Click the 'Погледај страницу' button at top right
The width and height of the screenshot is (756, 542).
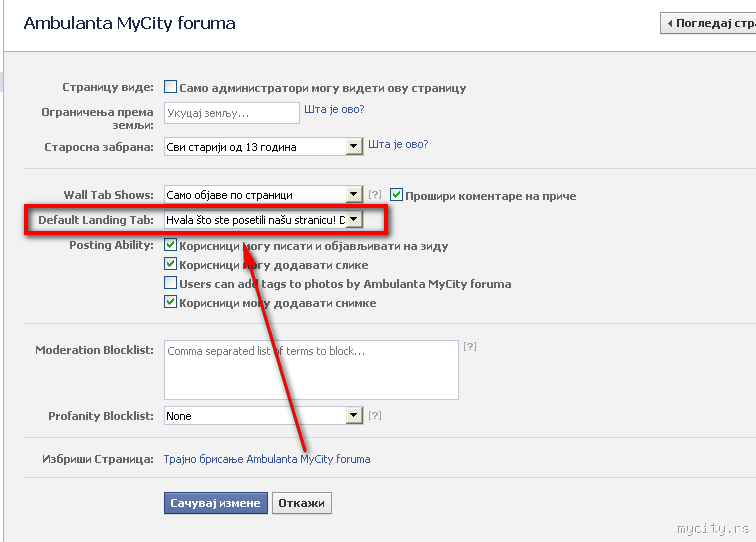click(x=708, y=23)
